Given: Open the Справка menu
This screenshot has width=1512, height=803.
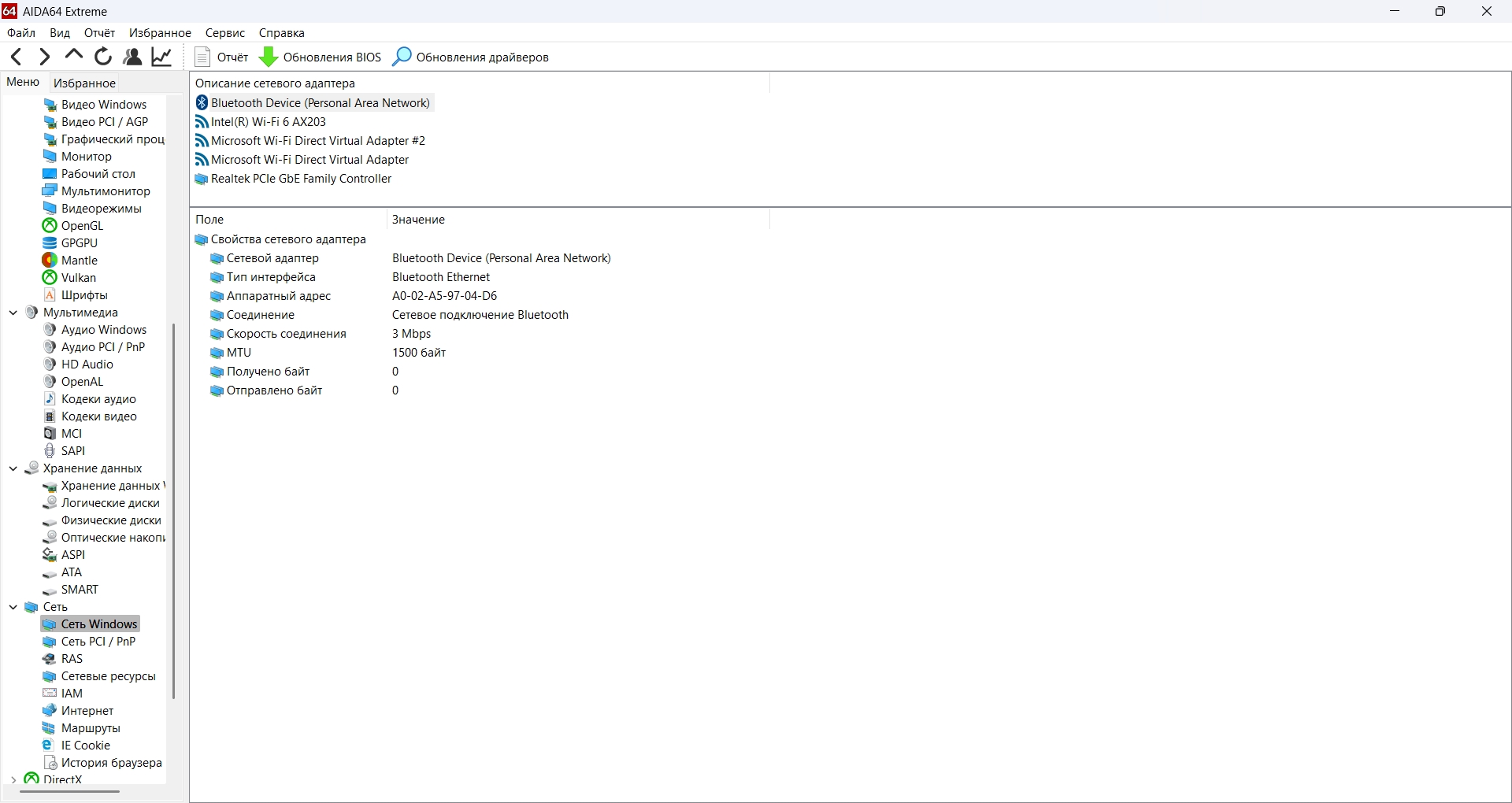Looking at the screenshot, I should 281,33.
